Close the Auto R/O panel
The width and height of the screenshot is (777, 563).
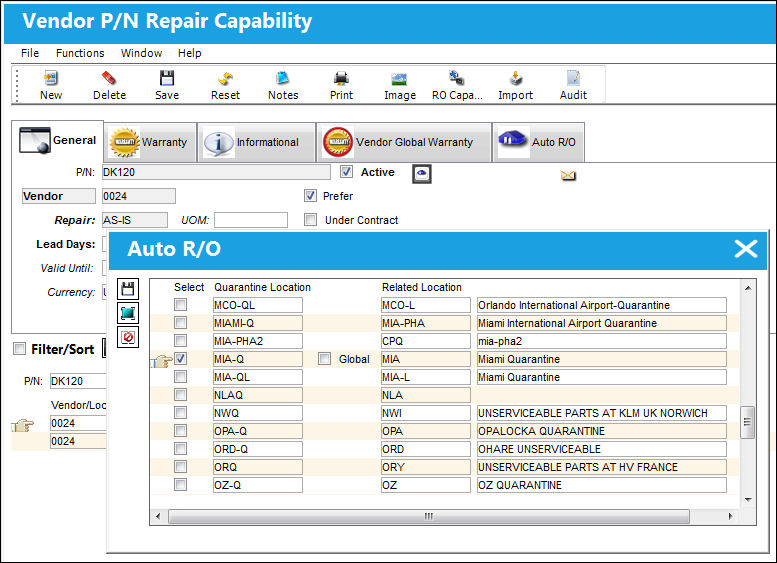click(746, 249)
